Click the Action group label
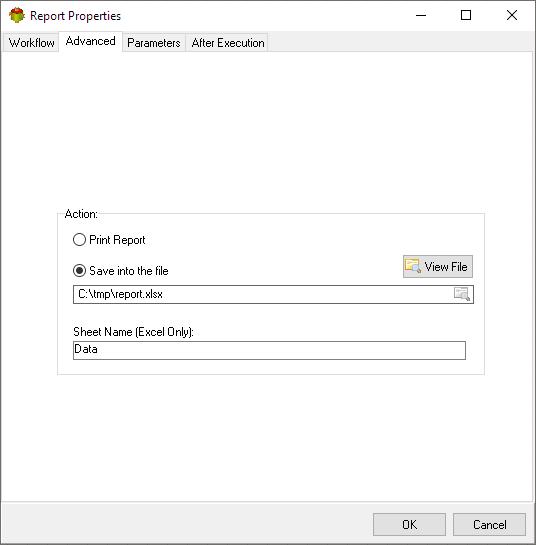This screenshot has height=545, width=536. (81, 214)
